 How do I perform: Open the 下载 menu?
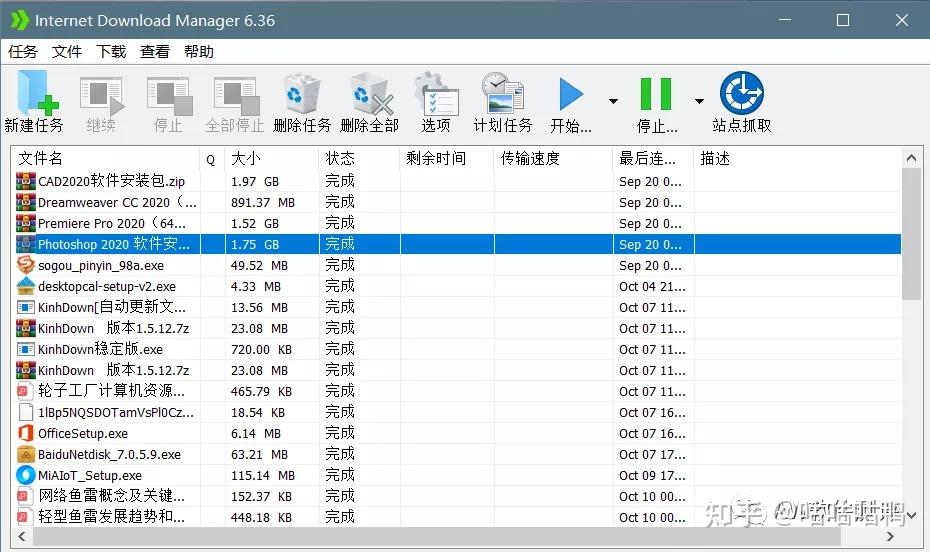point(111,52)
